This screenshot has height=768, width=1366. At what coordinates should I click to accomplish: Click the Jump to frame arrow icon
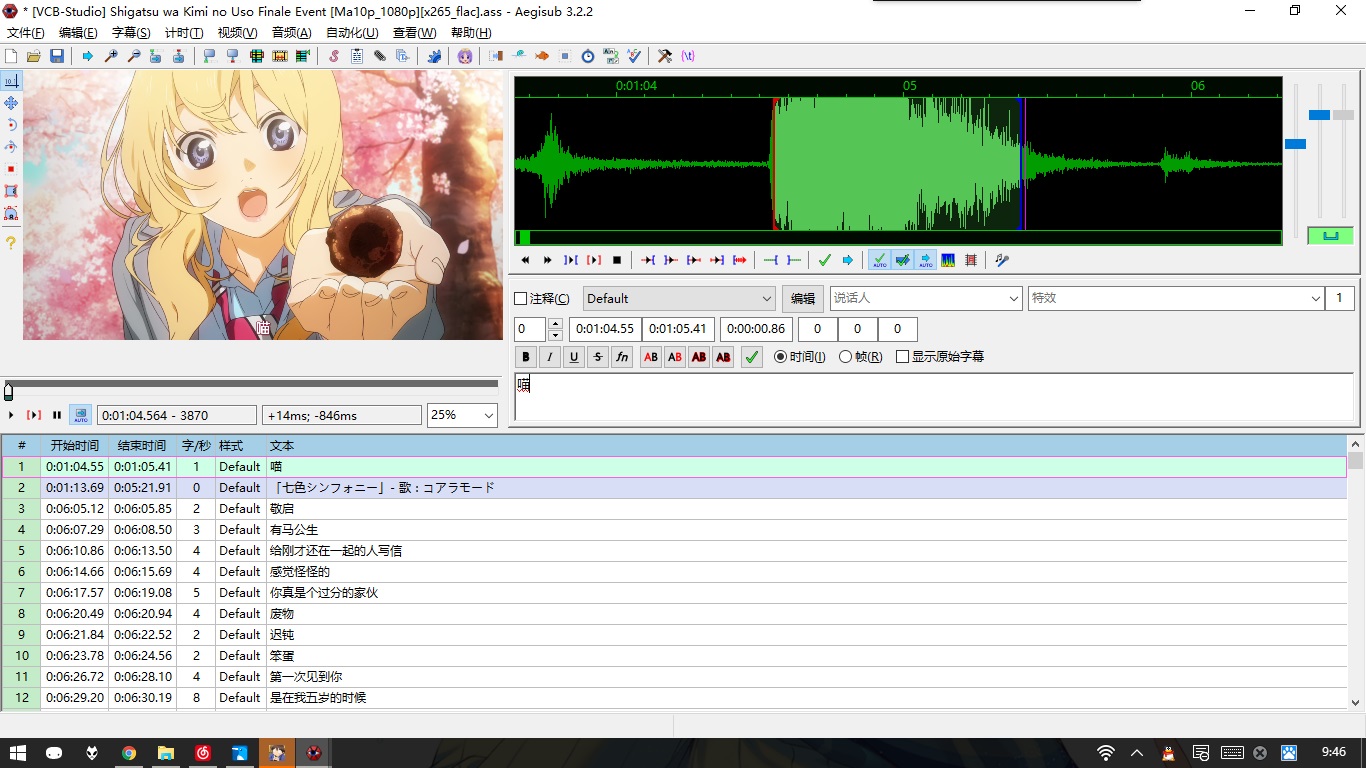coord(87,56)
